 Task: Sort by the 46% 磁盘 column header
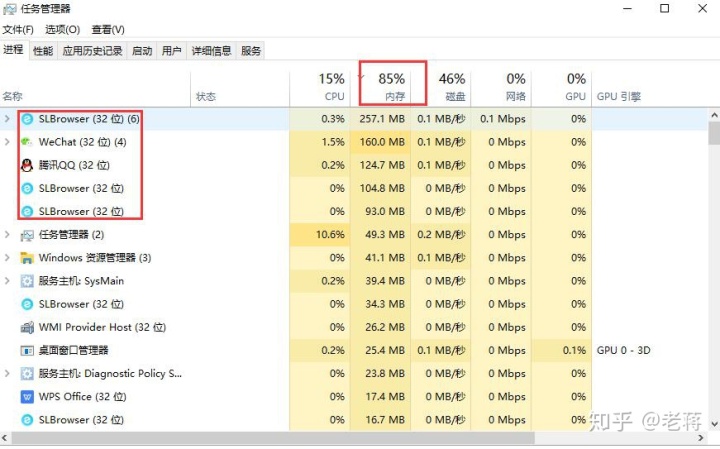coord(440,90)
